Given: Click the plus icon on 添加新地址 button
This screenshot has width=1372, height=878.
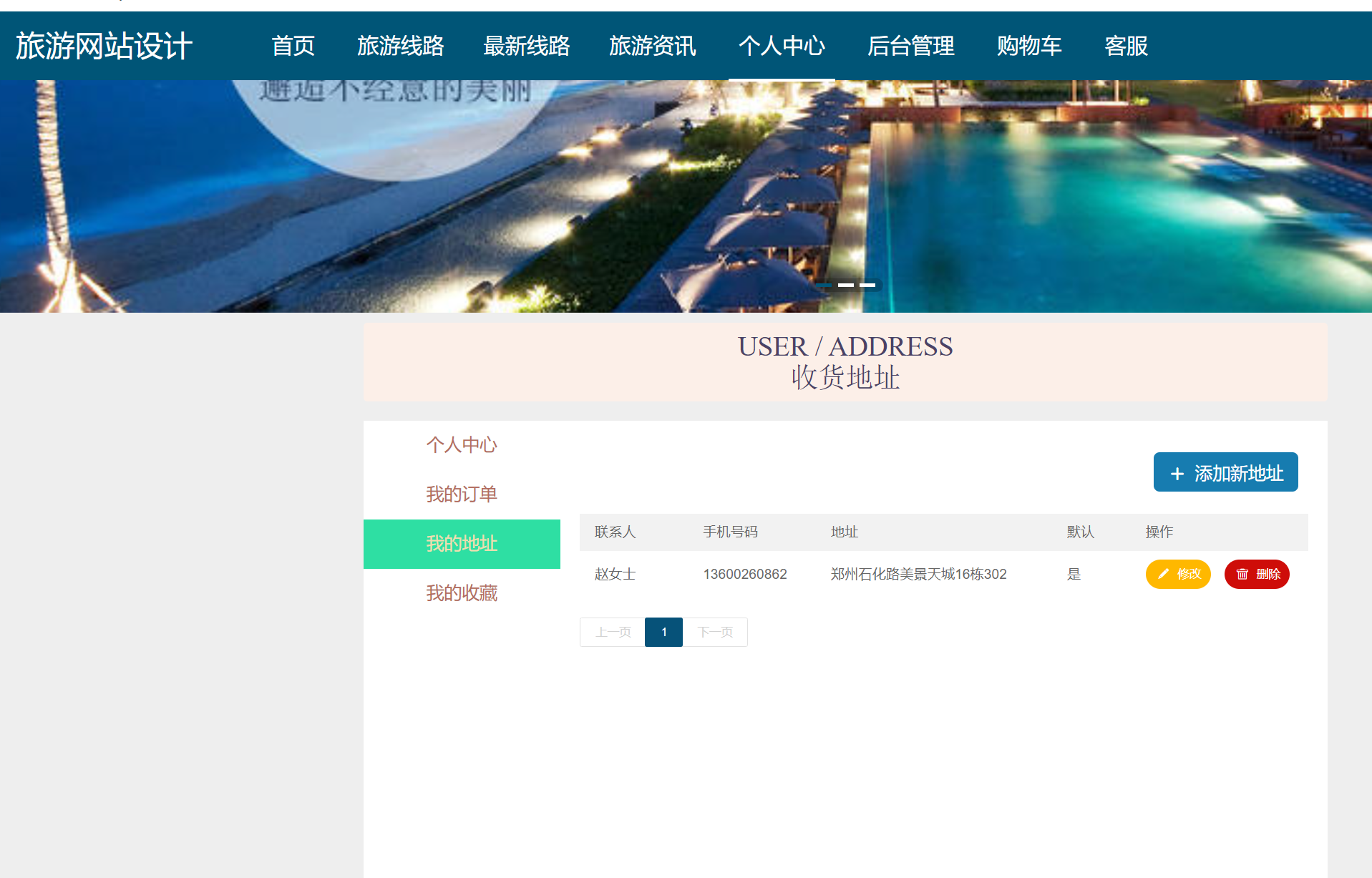Looking at the screenshot, I should coord(1176,472).
